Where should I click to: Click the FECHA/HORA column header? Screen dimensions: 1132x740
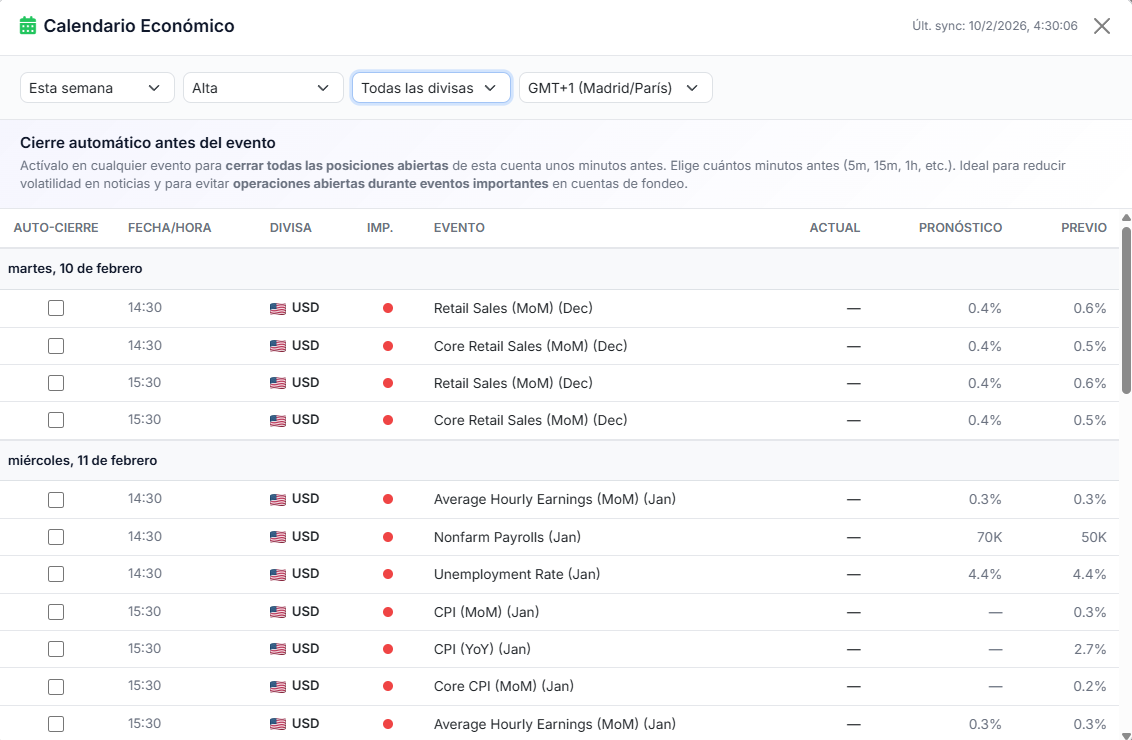coord(169,228)
